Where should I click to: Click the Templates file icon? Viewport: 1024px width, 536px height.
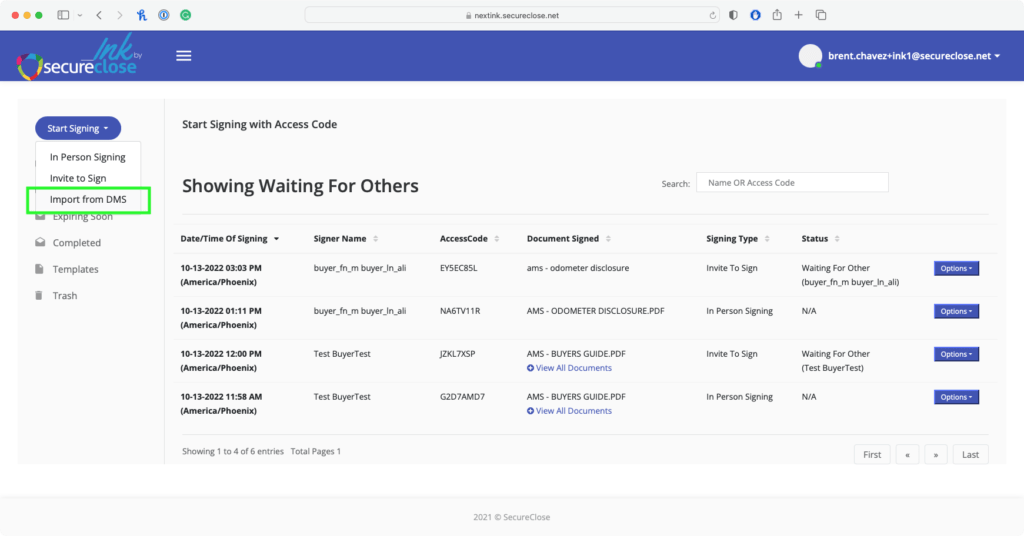40,269
